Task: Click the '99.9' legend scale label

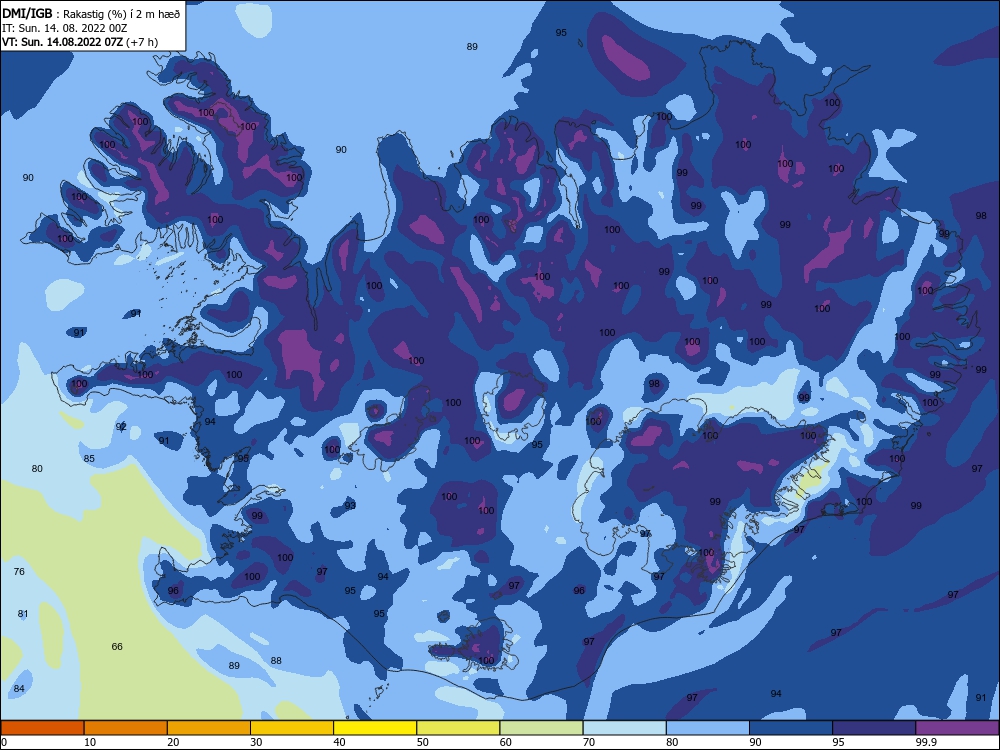Action: [x=927, y=742]
